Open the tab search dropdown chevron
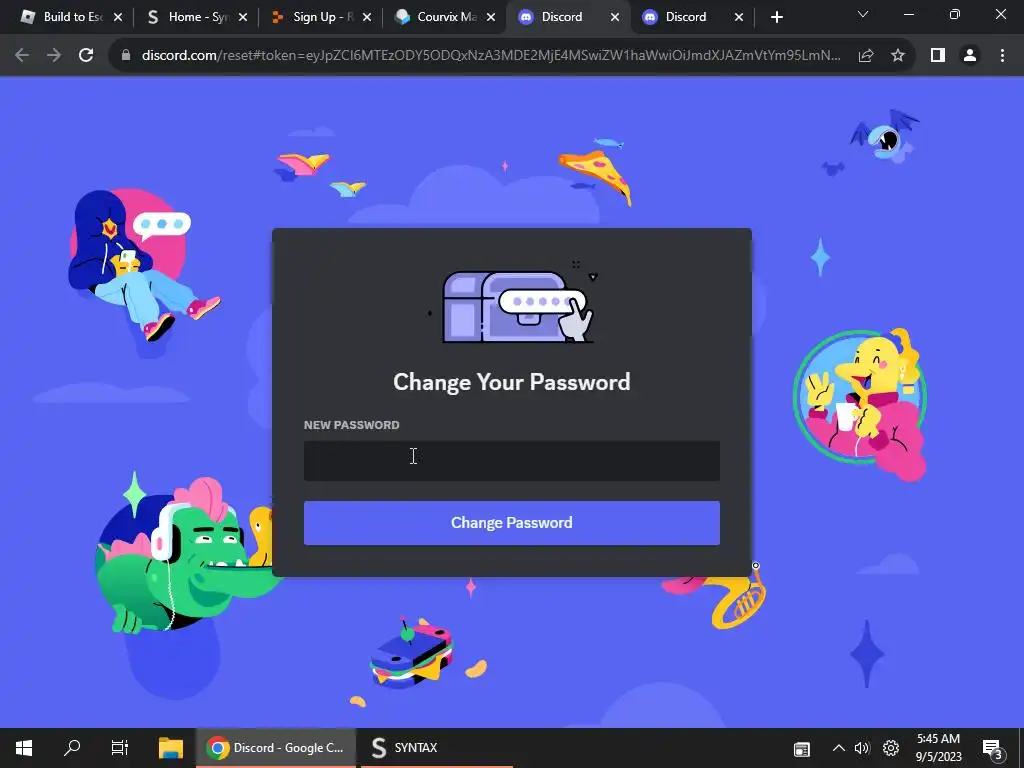The width and height of the screenshot is (1024, 768). (863, 14)
